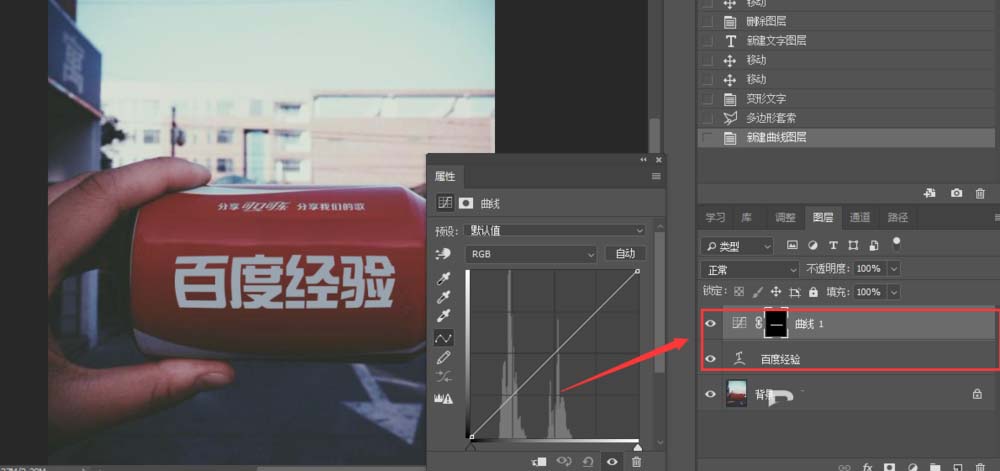Click the curve's top-right control point
The width and height of the screenshot is (1000, 471).
tap(637, 272)
